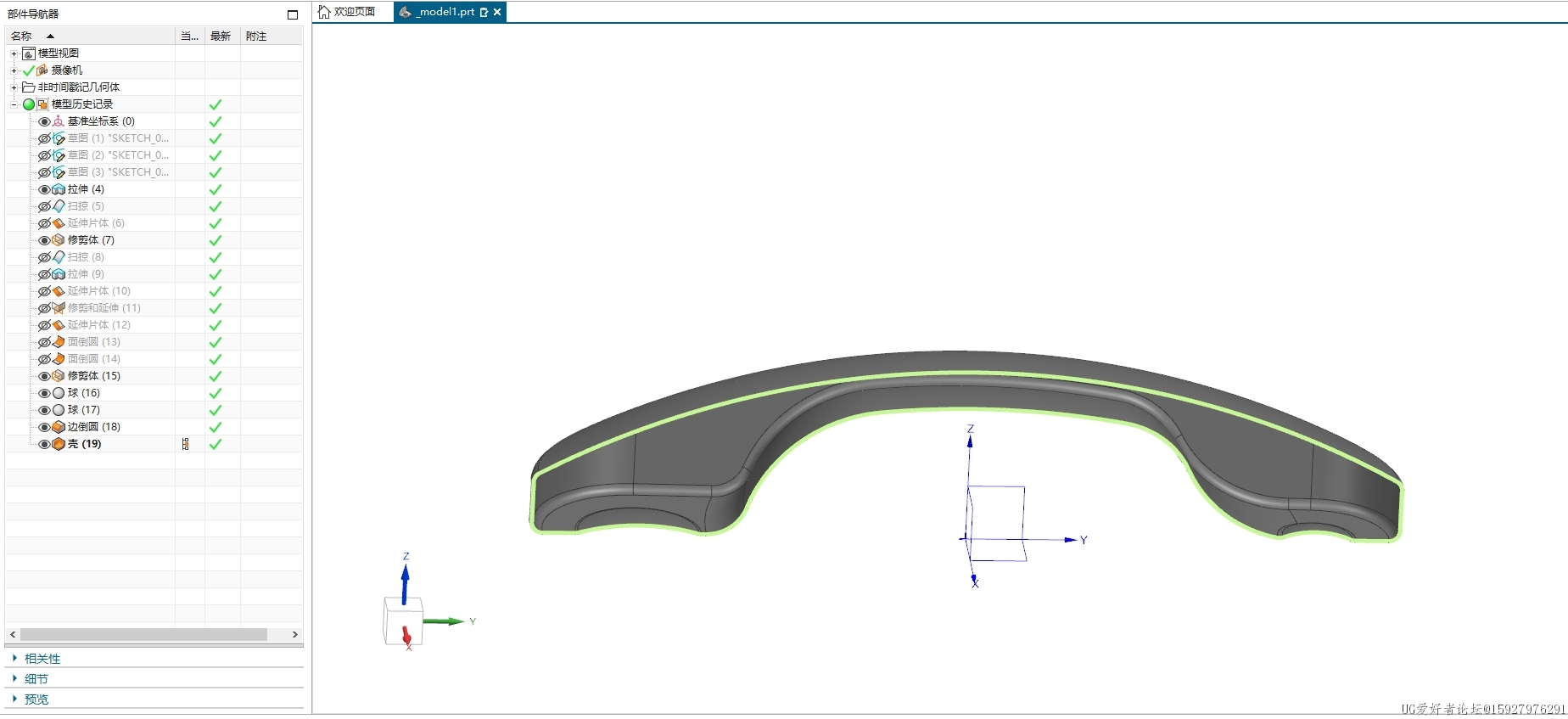The image size is (1568, 719).
Task: Click the 拉伸 (4) extrude icon
Action: pos(59,189)
